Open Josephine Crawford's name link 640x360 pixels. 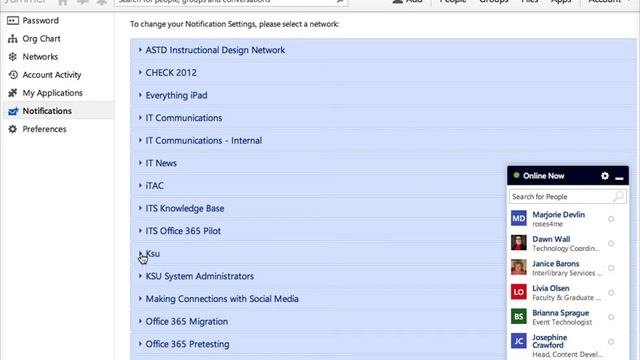(549, 341)
